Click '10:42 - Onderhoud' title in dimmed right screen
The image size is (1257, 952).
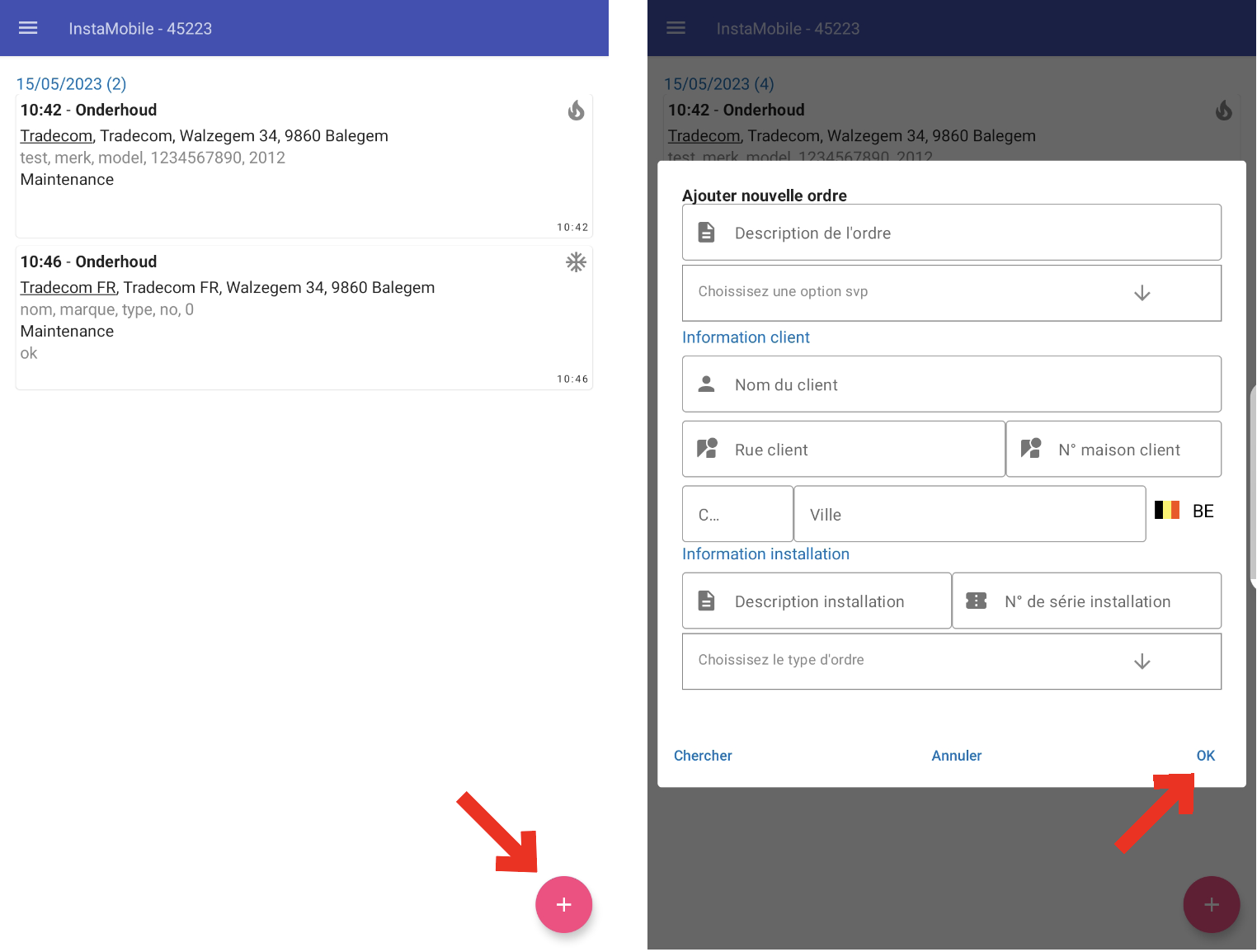click(737, 110)
